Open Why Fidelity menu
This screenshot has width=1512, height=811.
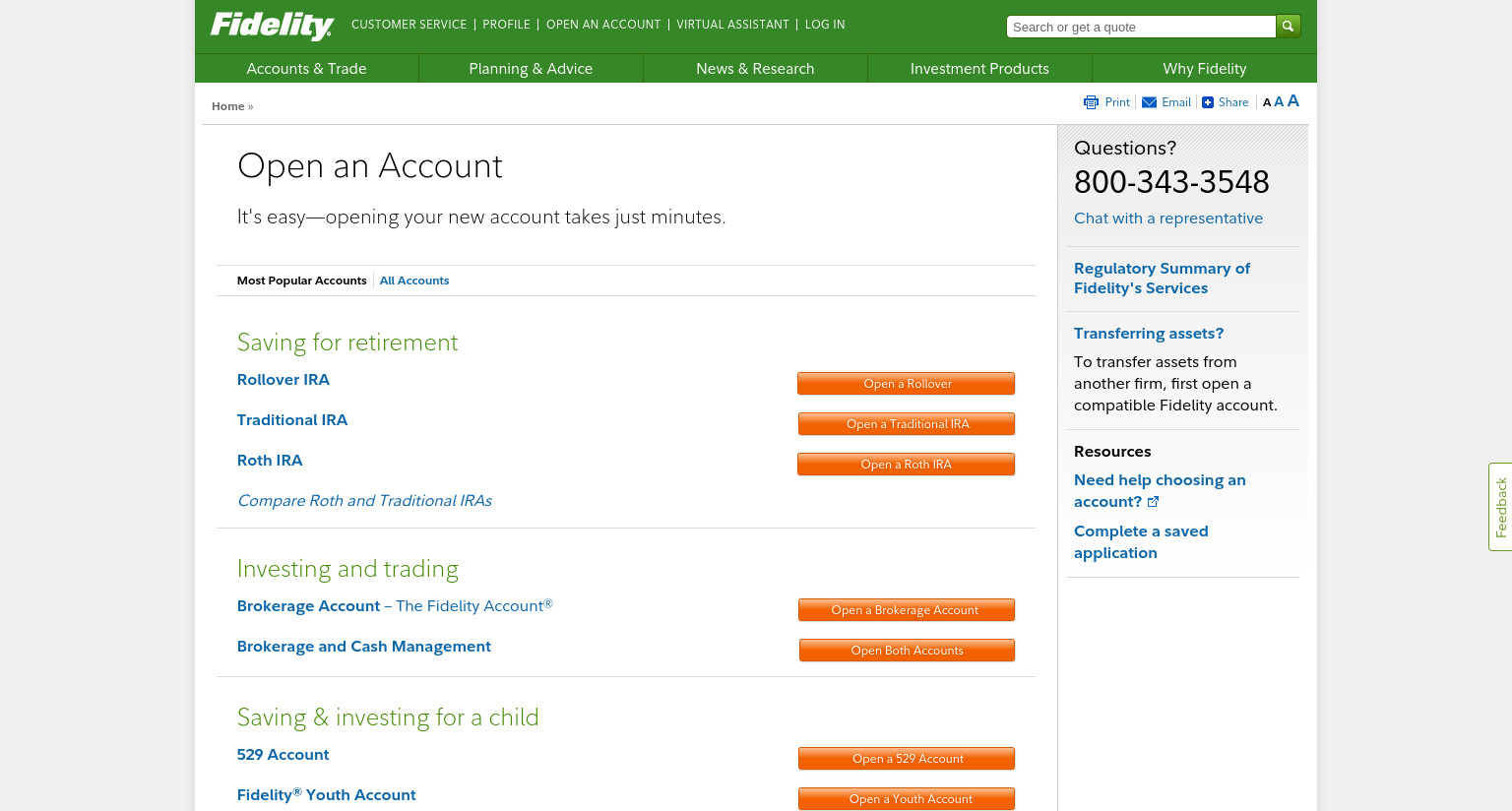(x=1205, y=68)
